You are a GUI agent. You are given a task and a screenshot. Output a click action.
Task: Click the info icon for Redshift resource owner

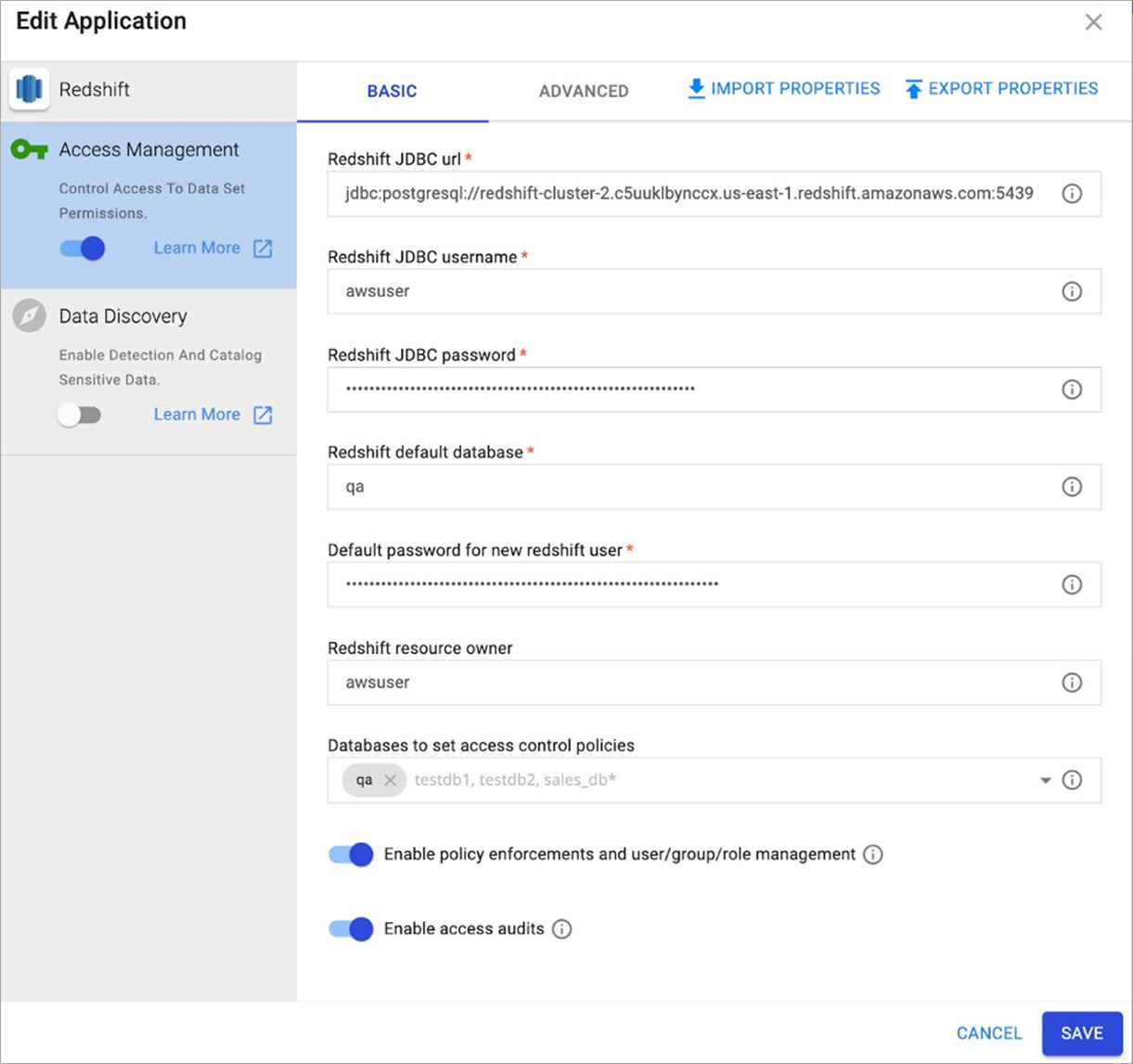tap(1072, 683)
